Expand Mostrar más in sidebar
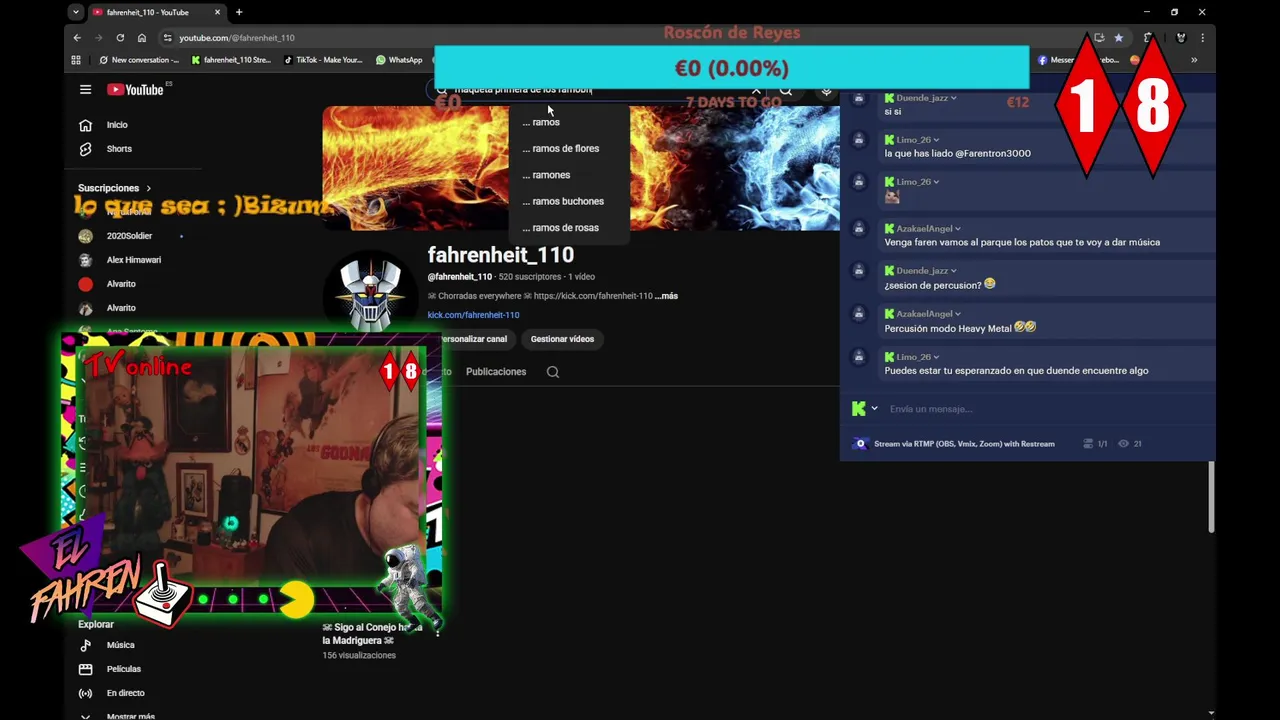 (x=118, y=715)
